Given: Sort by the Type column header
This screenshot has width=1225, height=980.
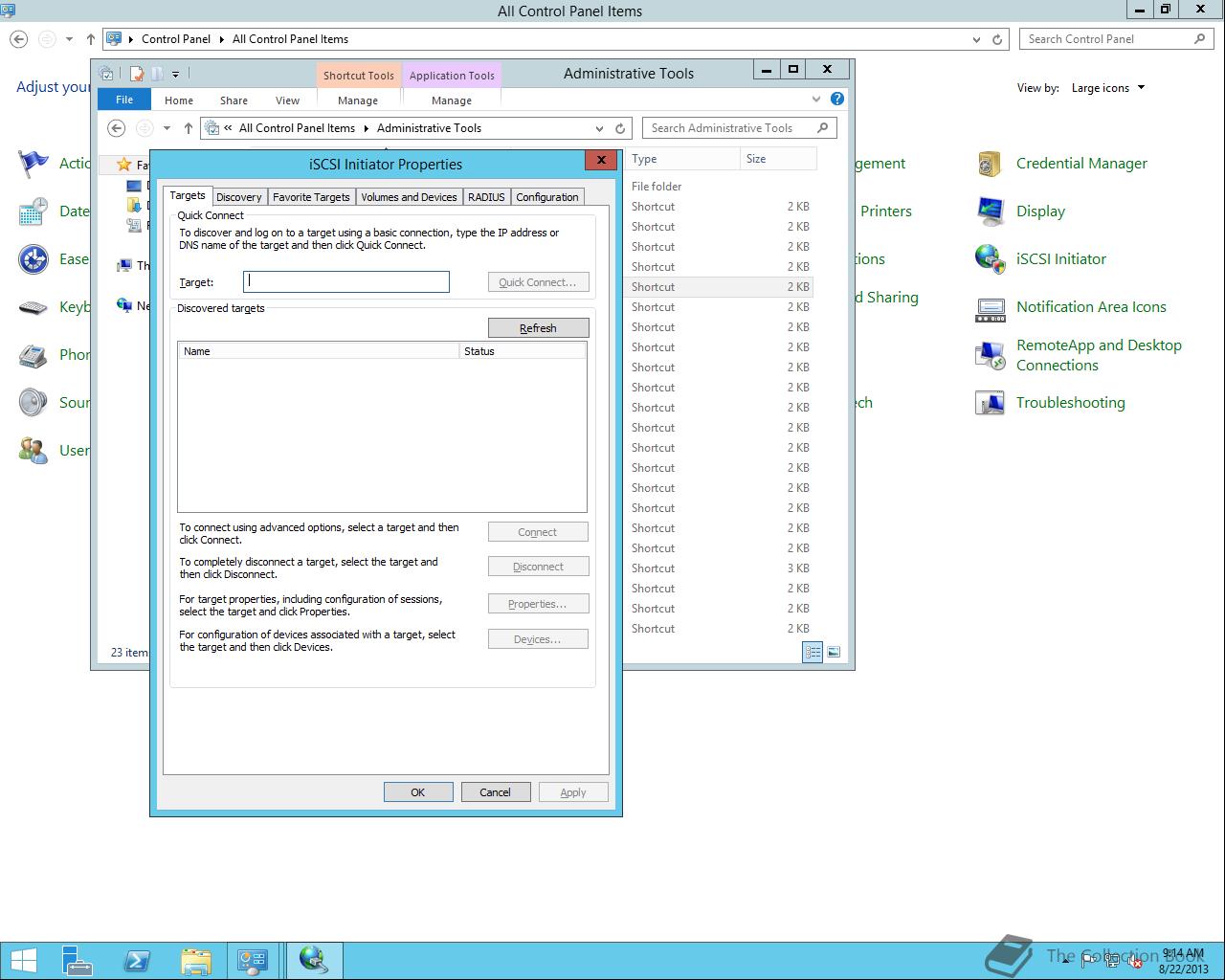Looking at the screenshot, I should click(683, 159).
